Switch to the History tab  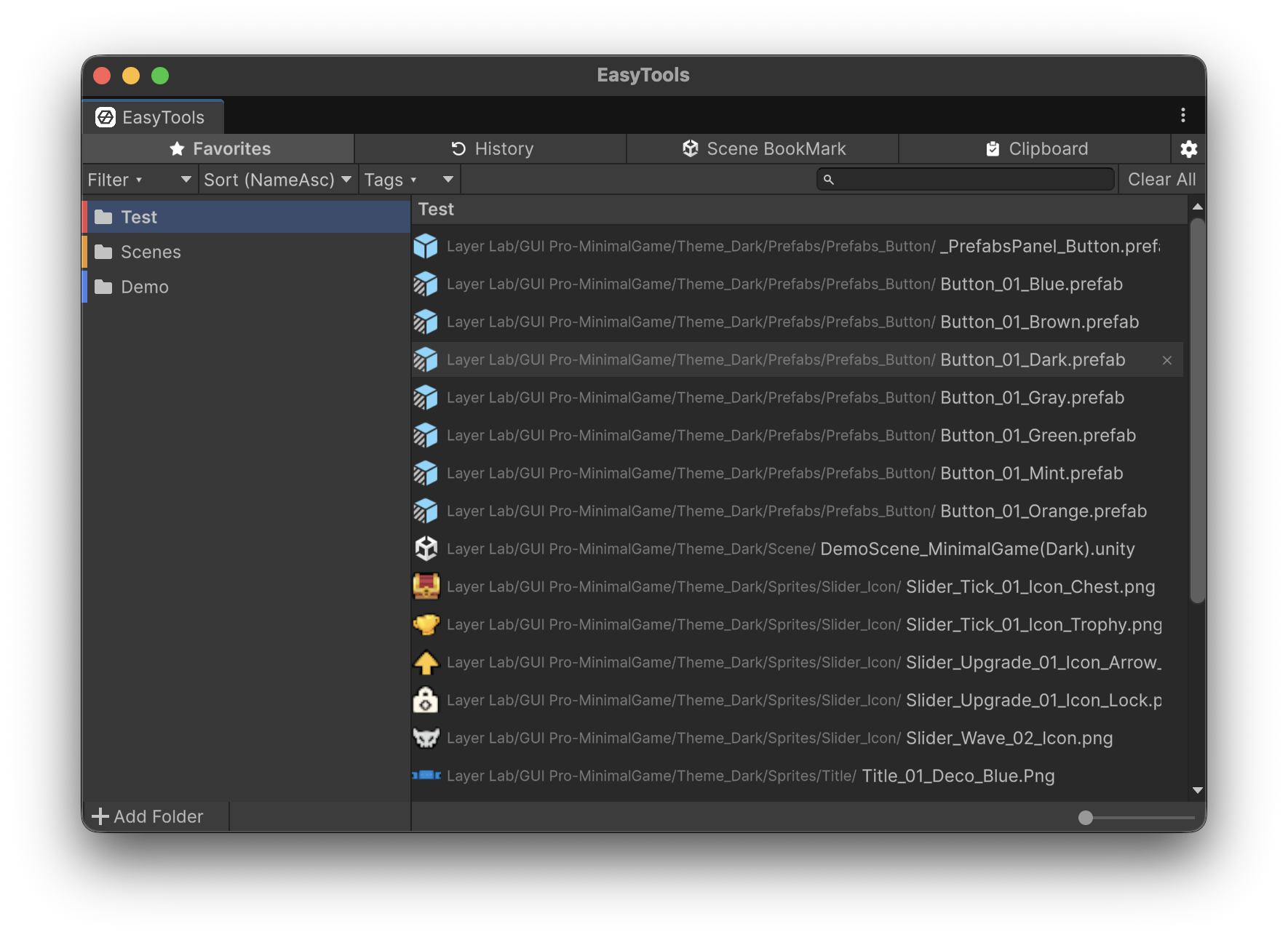point(491,148)
